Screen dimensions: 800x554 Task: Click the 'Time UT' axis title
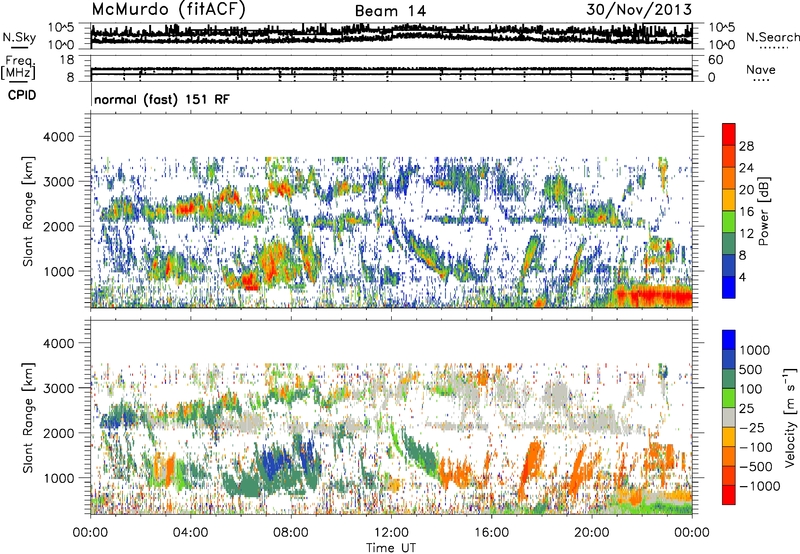(x=391, y=548)
